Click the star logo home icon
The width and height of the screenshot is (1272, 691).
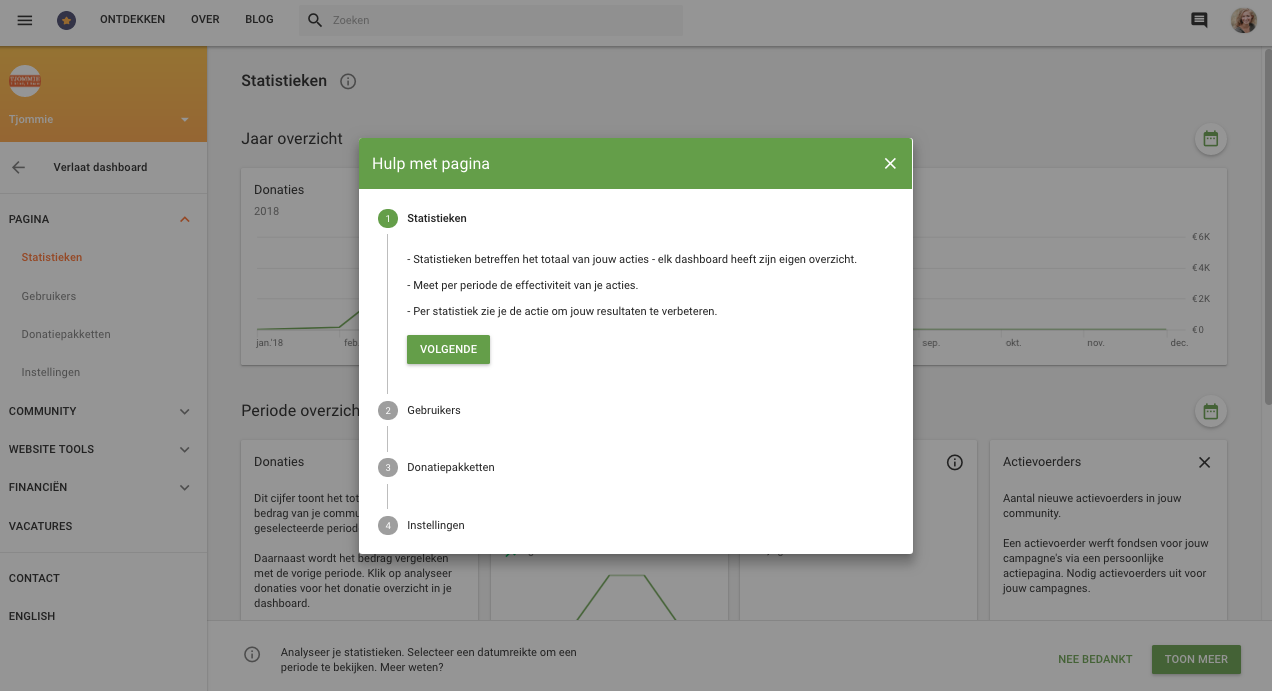click(66, 20)
